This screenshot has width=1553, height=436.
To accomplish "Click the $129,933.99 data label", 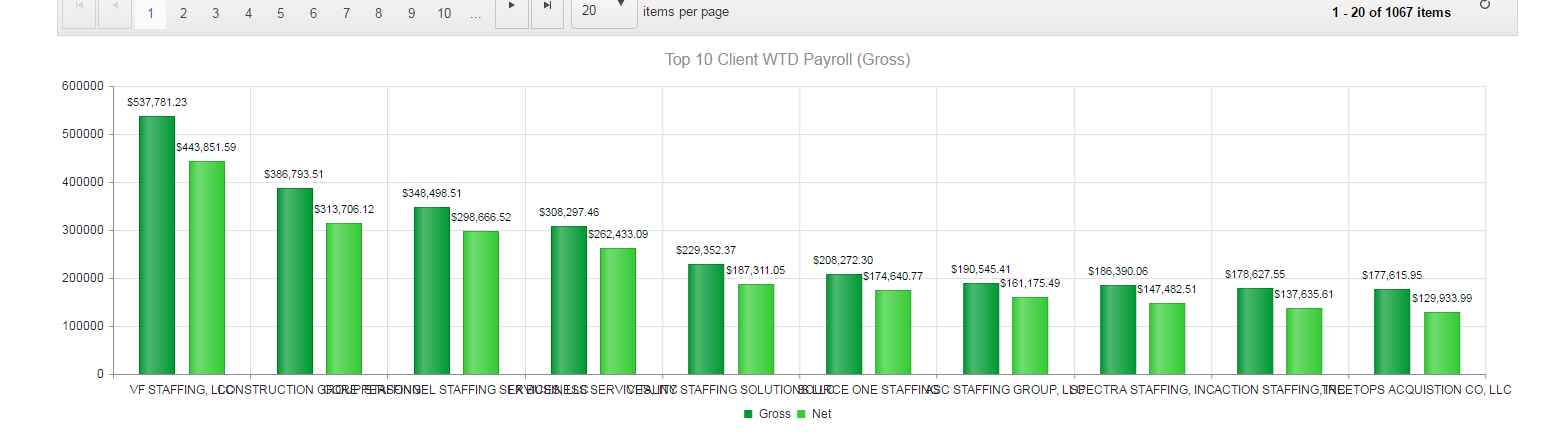I will [1442, 298].
